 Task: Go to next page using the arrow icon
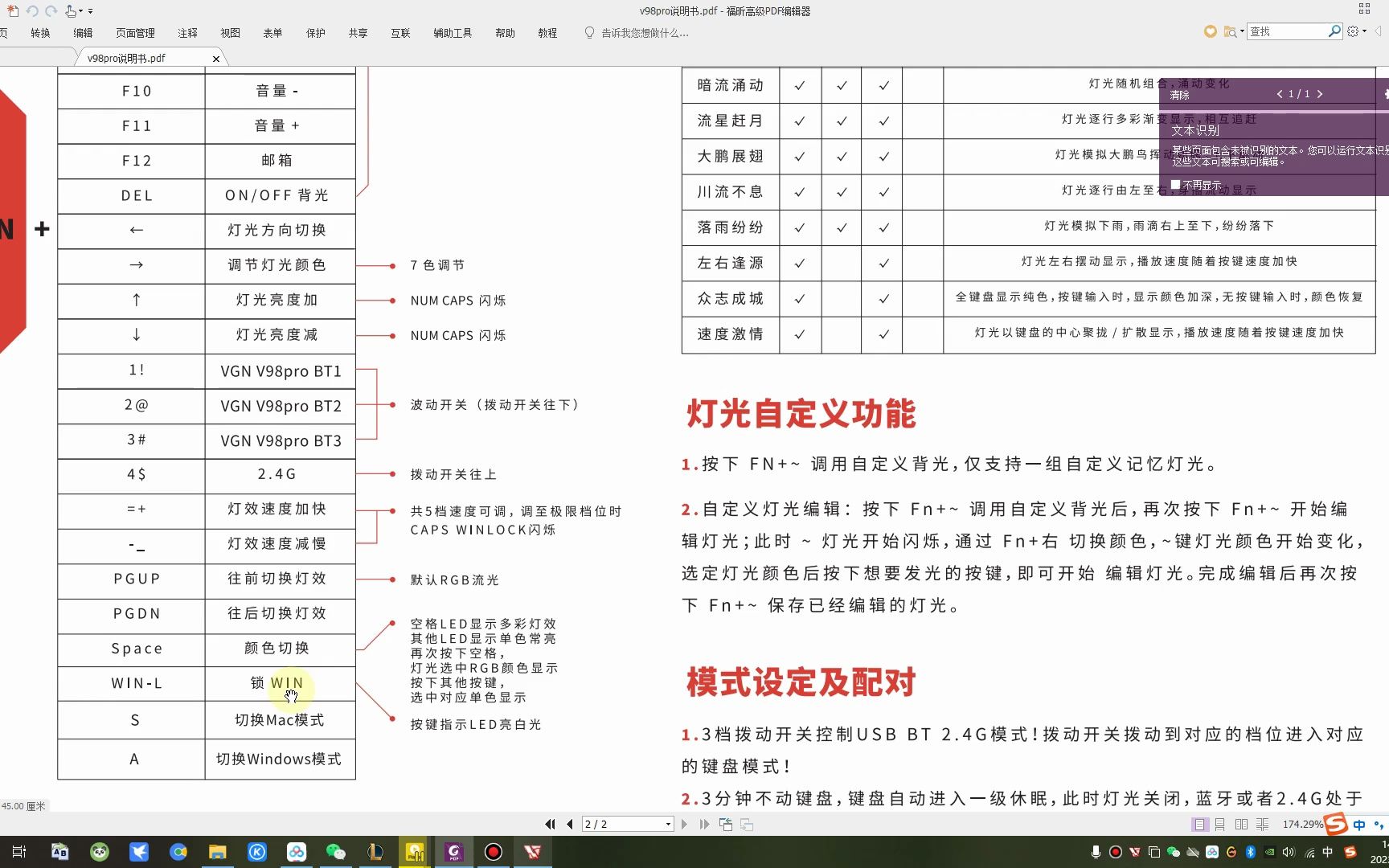[x=684, y=824]
